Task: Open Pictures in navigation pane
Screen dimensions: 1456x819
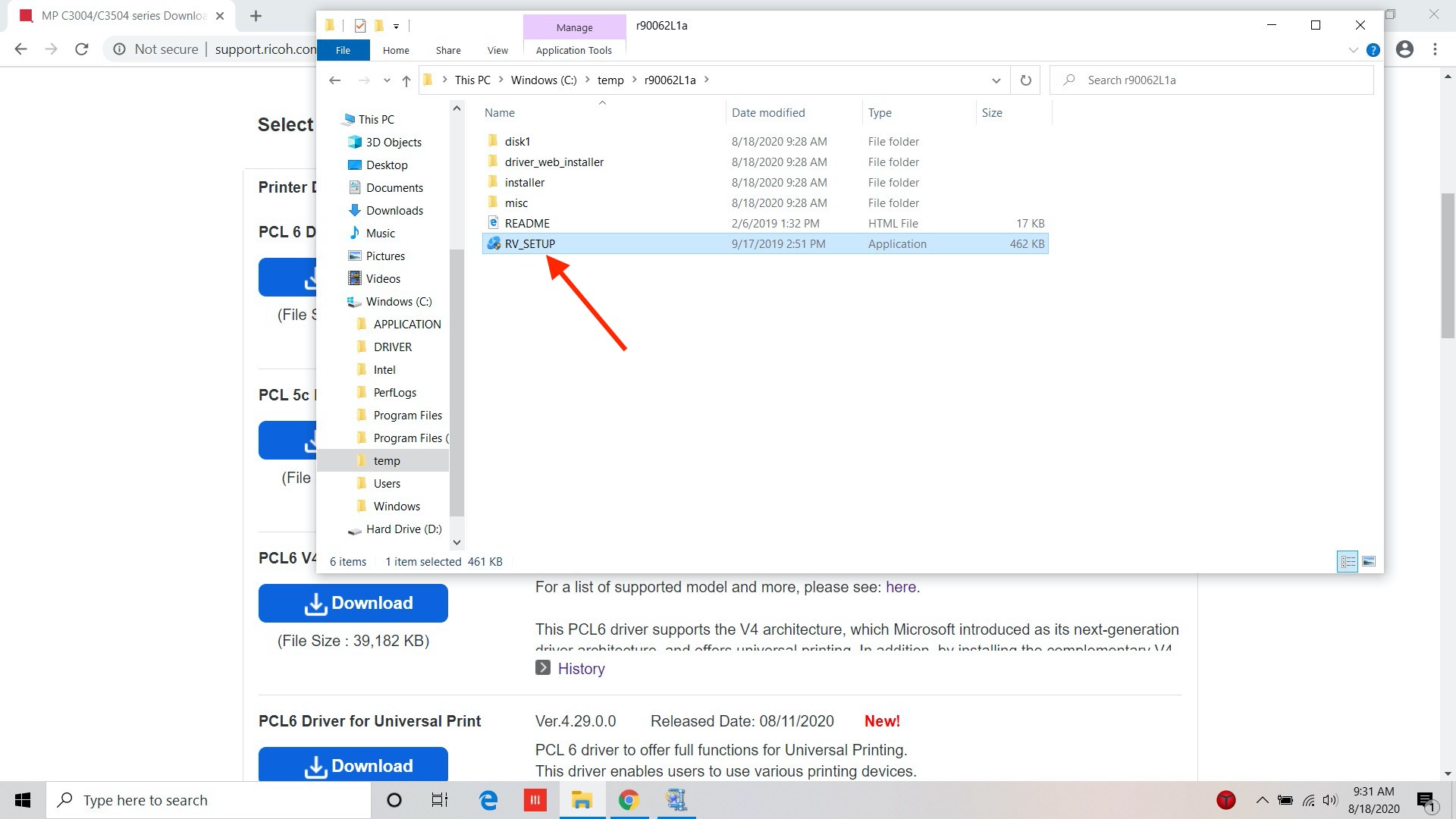Action: click(385, 256)
